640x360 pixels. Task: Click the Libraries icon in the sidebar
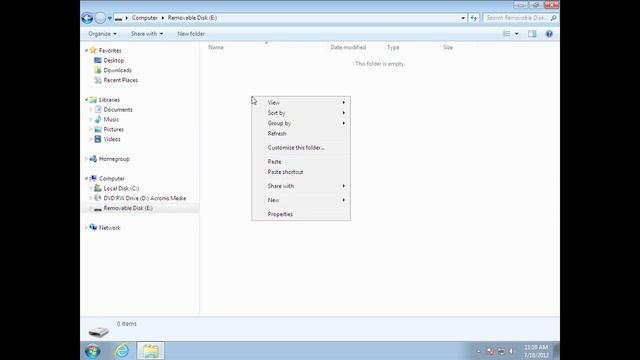(93, 100)
